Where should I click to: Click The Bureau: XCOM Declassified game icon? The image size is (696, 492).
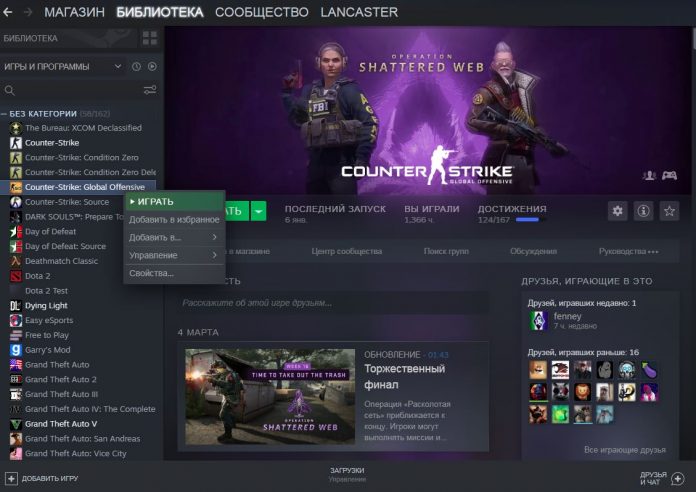tap(16, 128)
